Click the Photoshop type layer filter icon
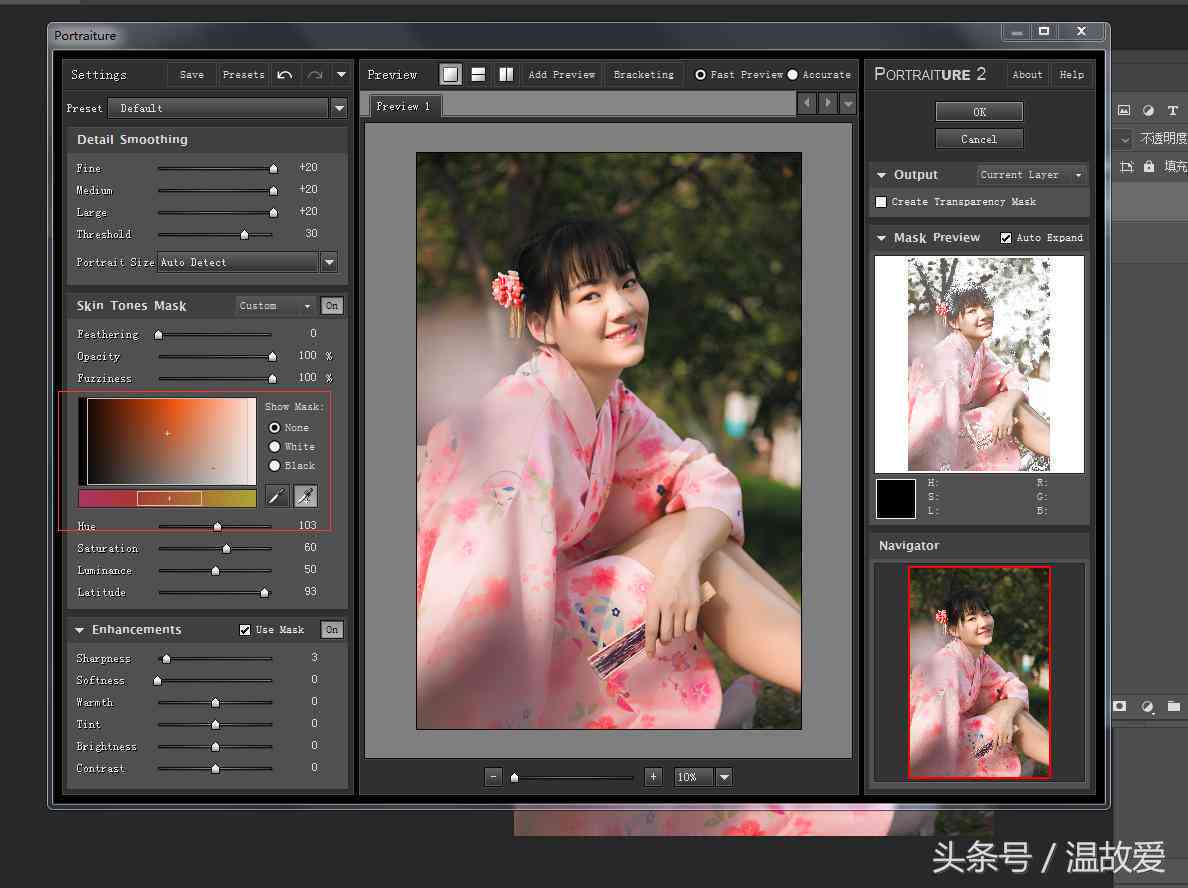 point(1173,111)
